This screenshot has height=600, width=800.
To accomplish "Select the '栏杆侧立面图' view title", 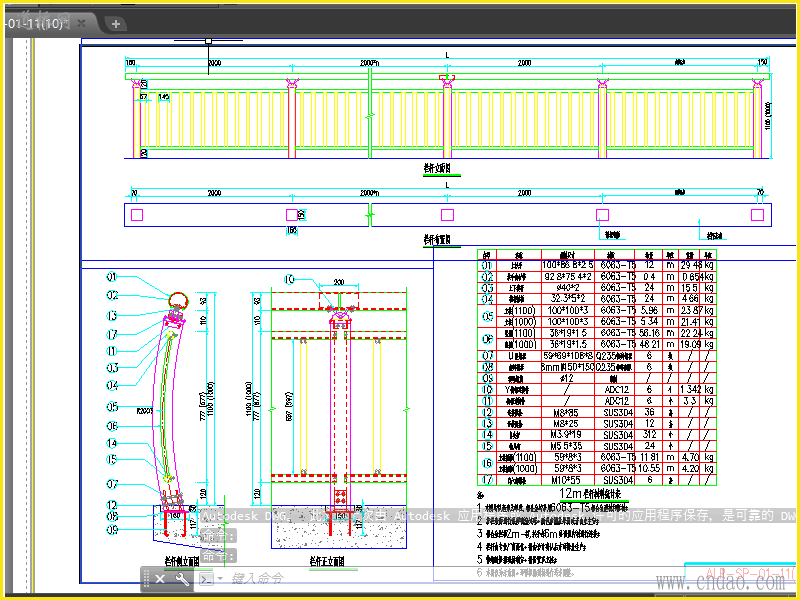I will [x=182, y=562].
